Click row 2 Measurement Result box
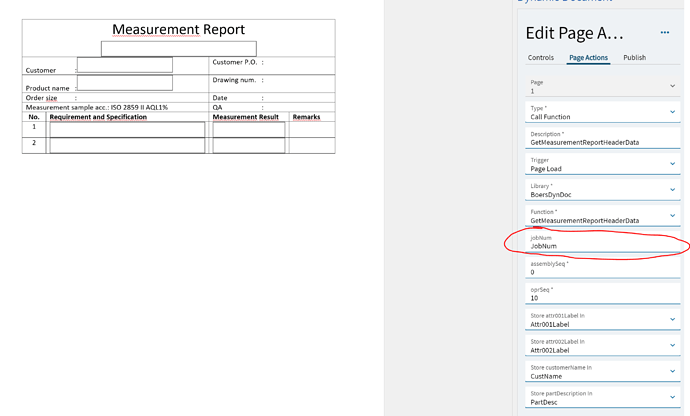 [x=249, y=145]
